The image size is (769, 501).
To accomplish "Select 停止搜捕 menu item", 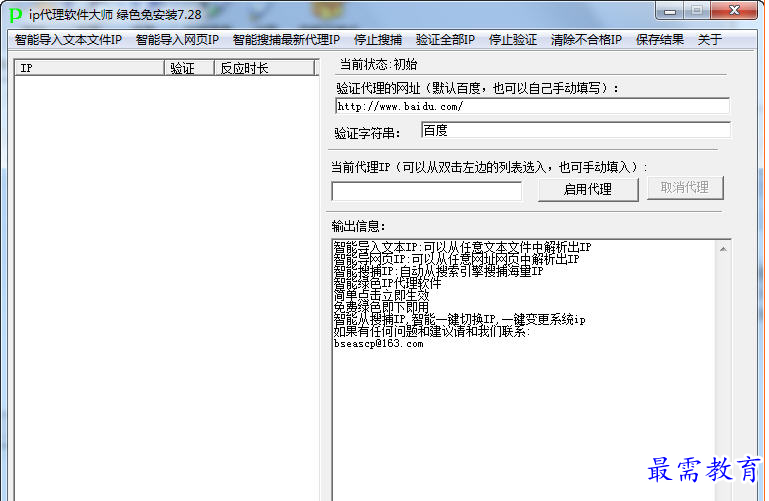I will (378, 40).
